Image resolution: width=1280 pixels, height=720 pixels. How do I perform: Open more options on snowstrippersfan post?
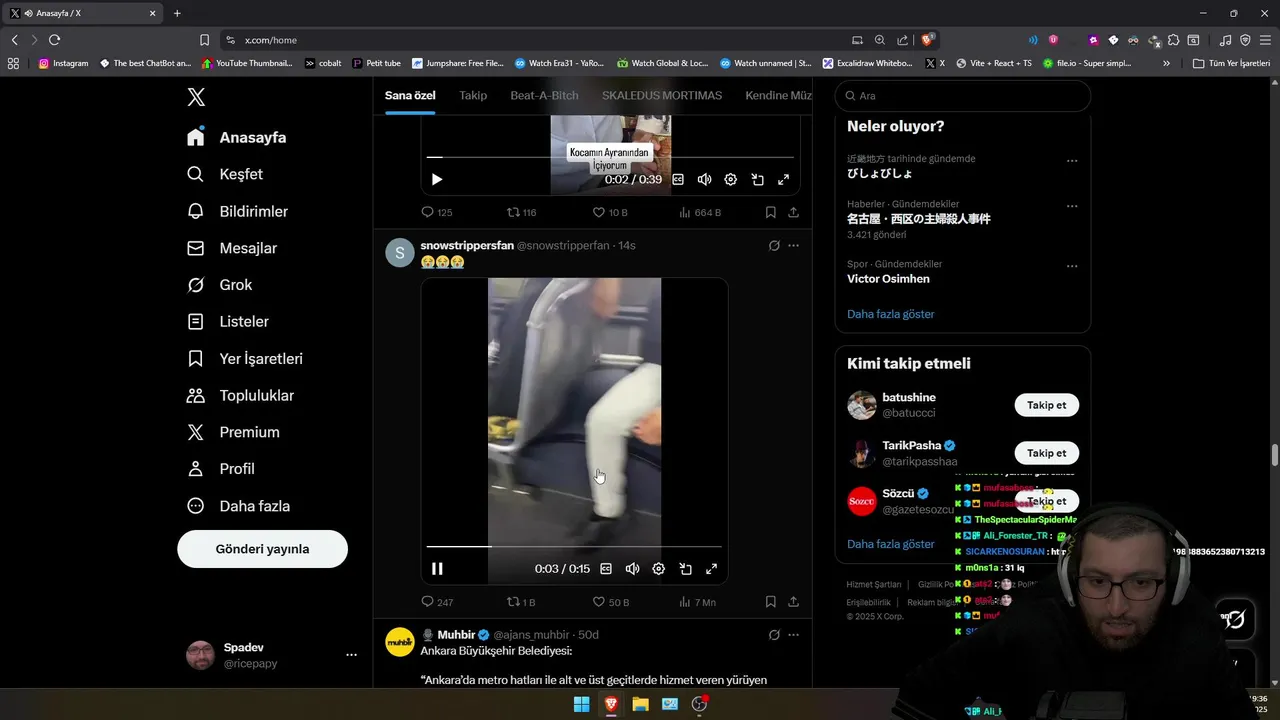[x=794, y=245]
